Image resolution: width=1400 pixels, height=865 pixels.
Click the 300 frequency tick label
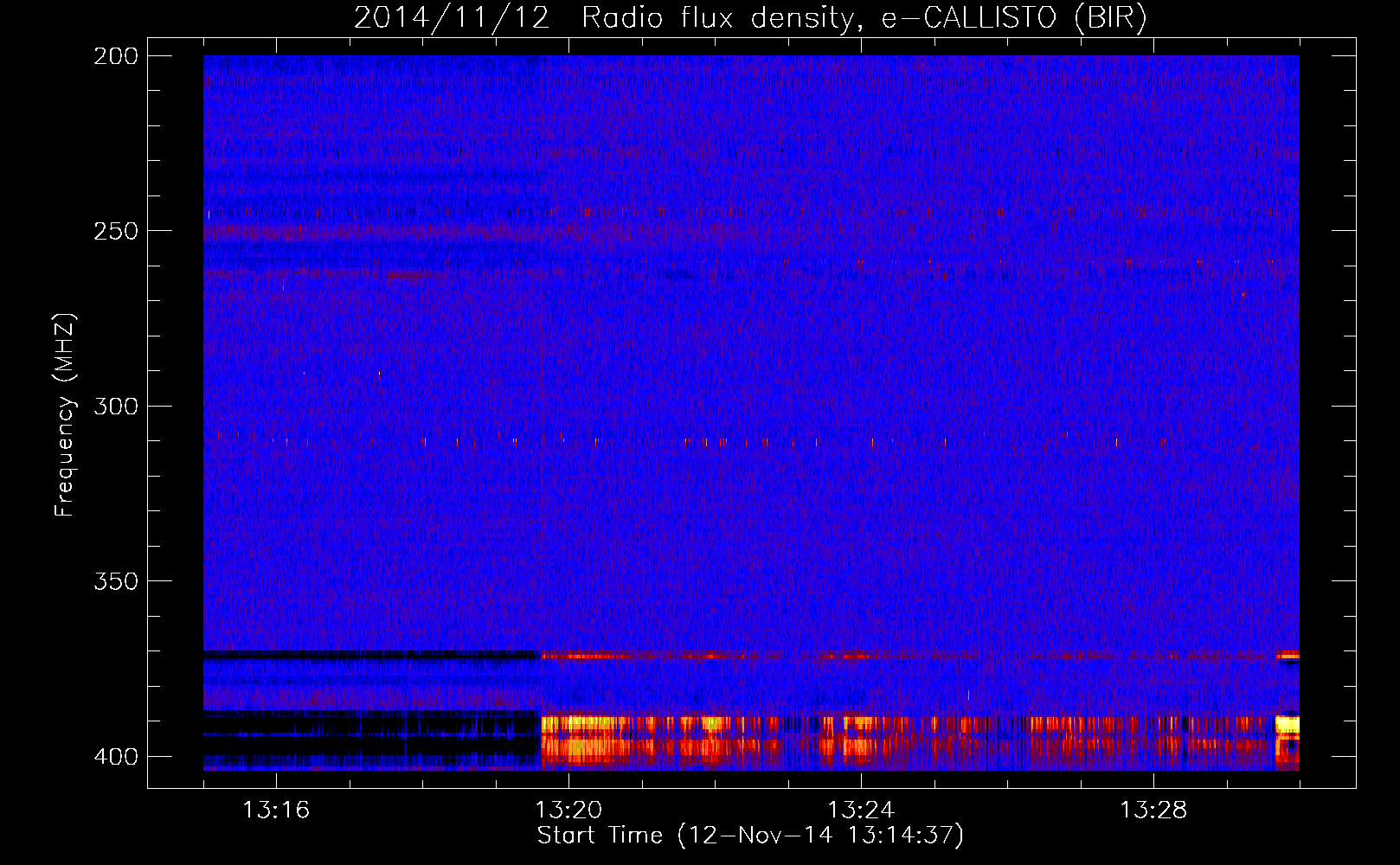[x=115, y=406]
